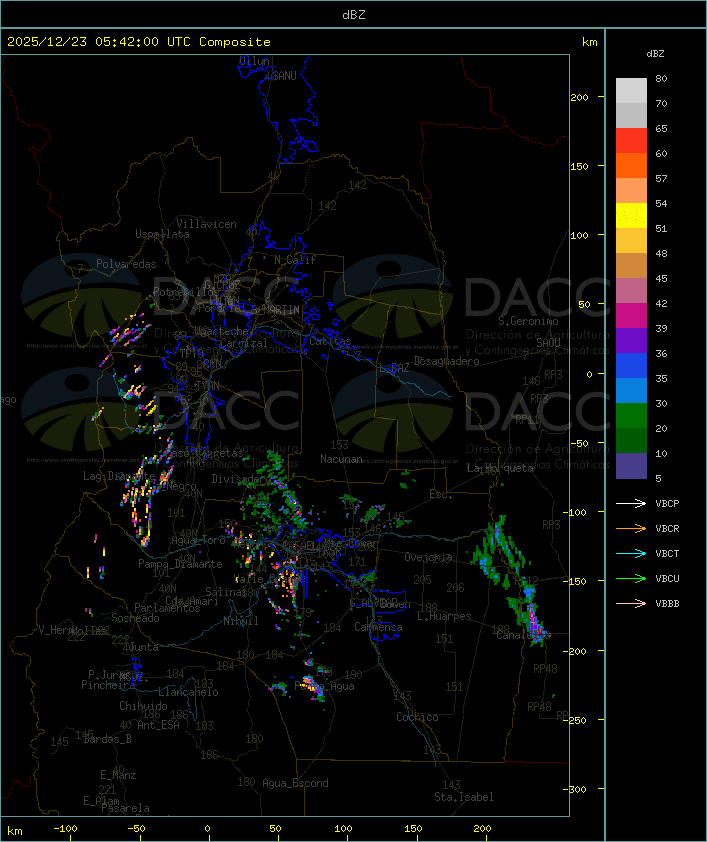Viewport: 707px width, 842px height.
Task: Click the Pampa_Diamante map label
Action: click(x=180, y=564)
